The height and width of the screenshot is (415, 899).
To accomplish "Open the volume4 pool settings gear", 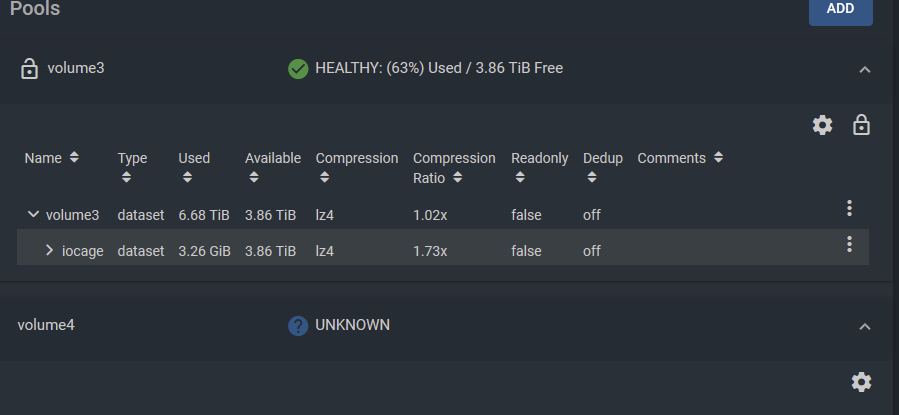I will pyautogui.click(x=861, y=382).
